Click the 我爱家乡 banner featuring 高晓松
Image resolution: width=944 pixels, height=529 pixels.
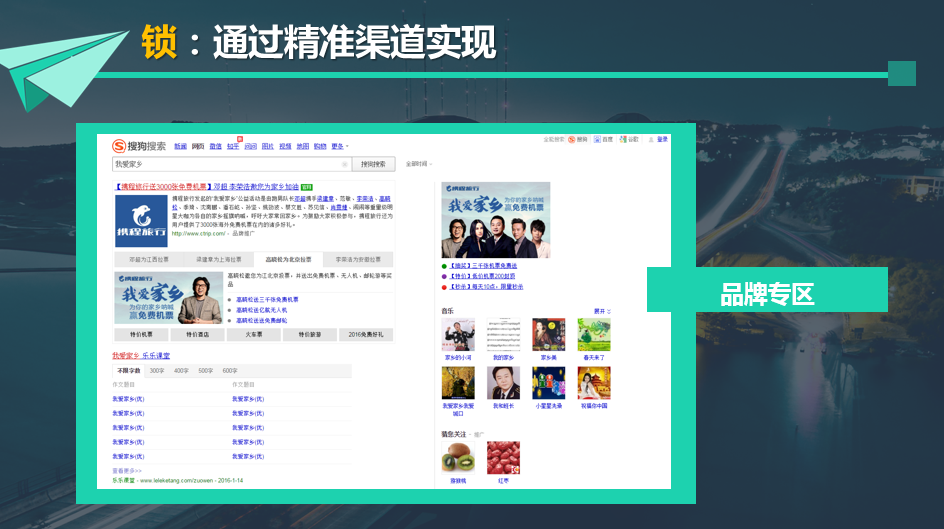click(169, 298)
